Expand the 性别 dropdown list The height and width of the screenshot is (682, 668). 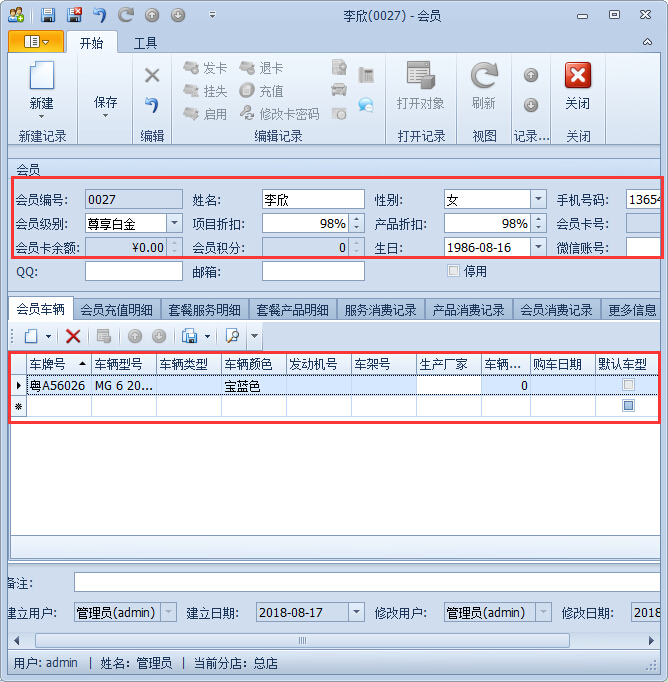538,200
